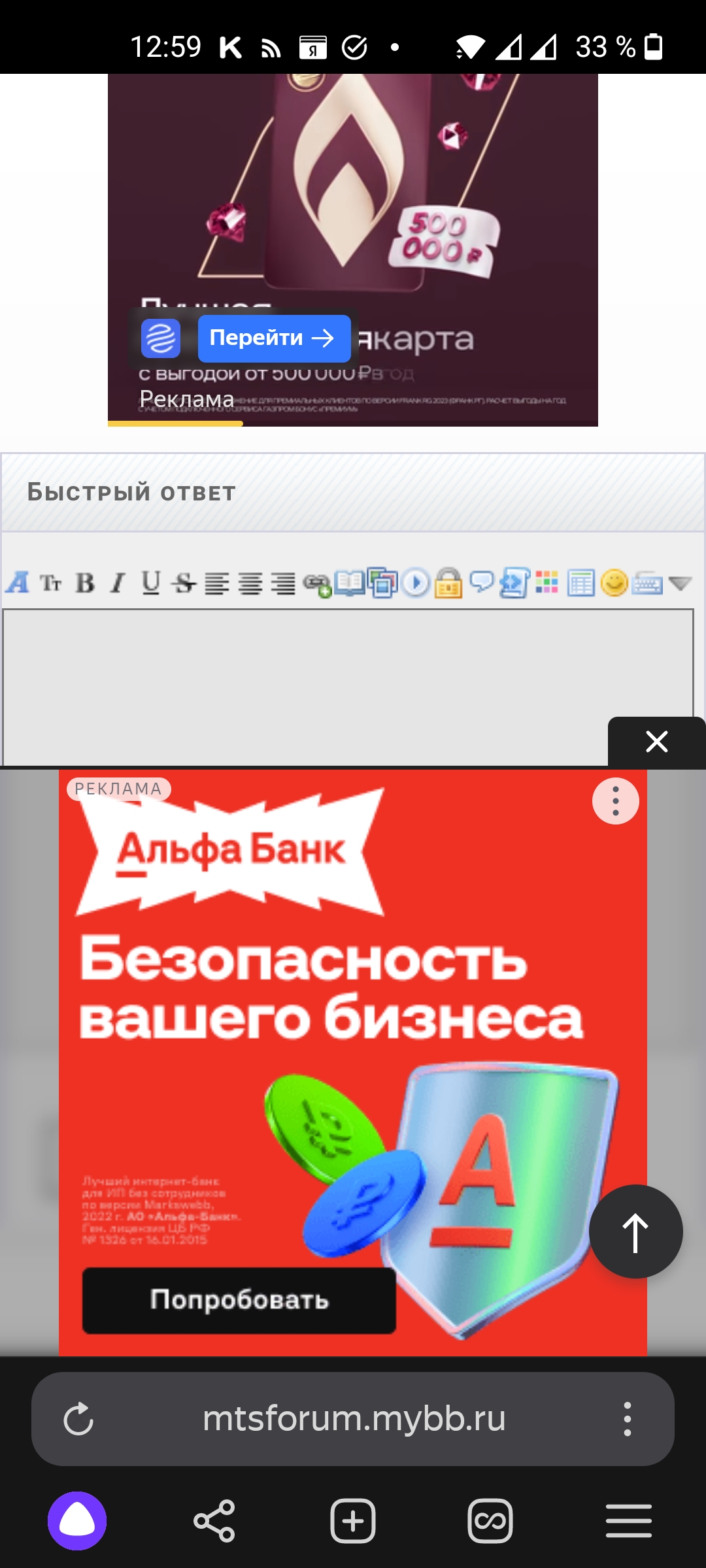Tap the Перейти button in ad
706x1568 pixels.
point(274,338)
